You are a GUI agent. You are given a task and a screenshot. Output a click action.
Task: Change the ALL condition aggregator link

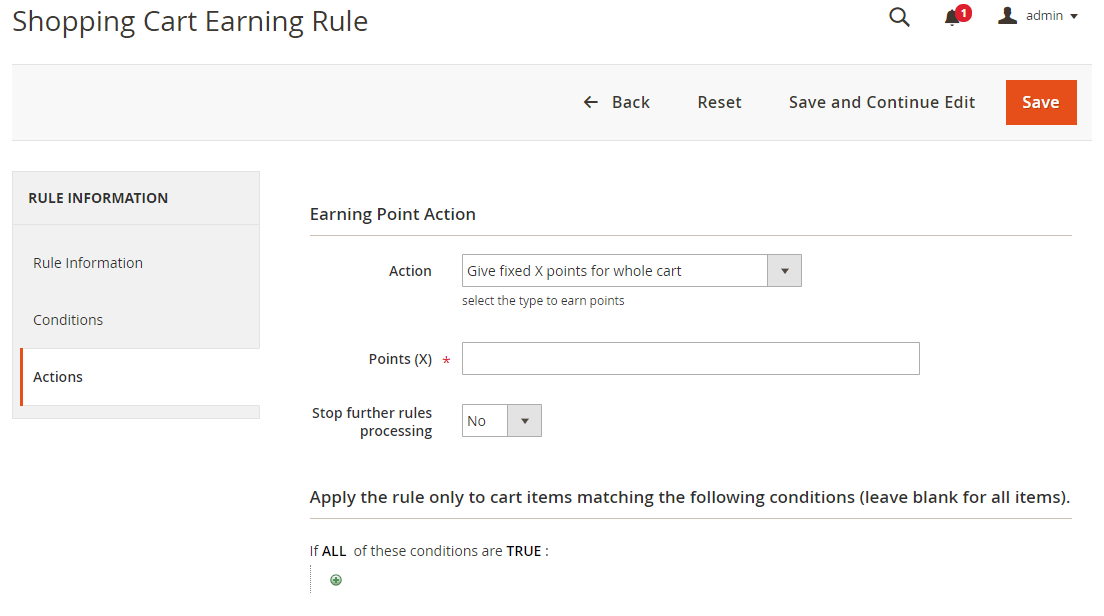(334, 551)
